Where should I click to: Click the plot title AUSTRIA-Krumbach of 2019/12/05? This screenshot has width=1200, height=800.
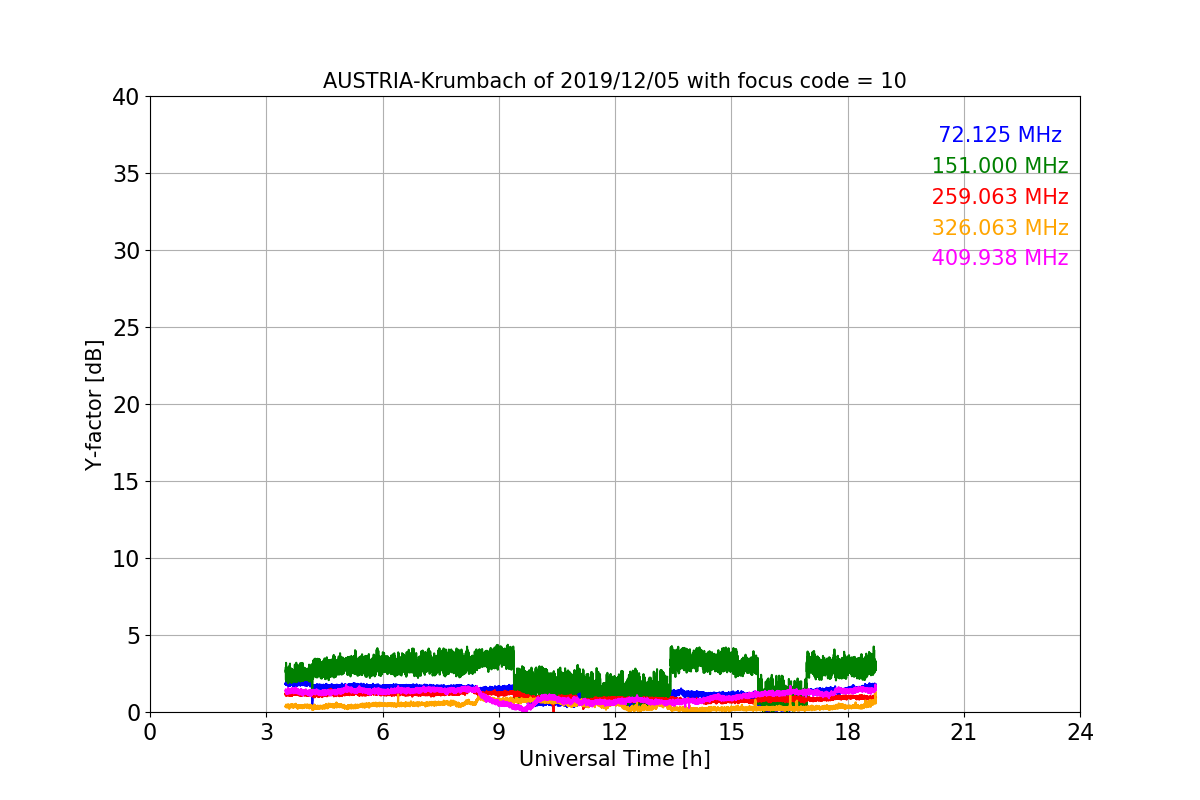point(614,81)
